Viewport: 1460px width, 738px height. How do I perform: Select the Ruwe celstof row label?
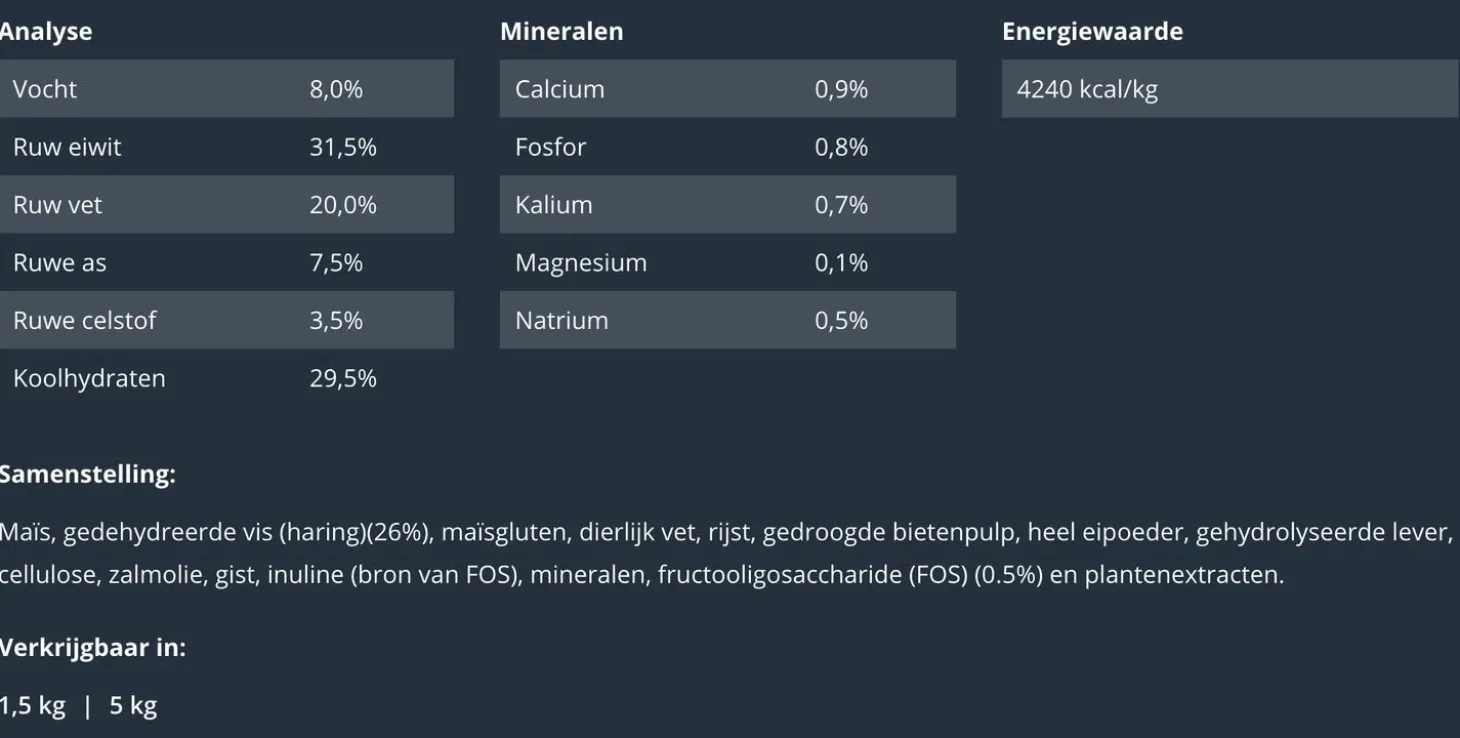(85, 321)
